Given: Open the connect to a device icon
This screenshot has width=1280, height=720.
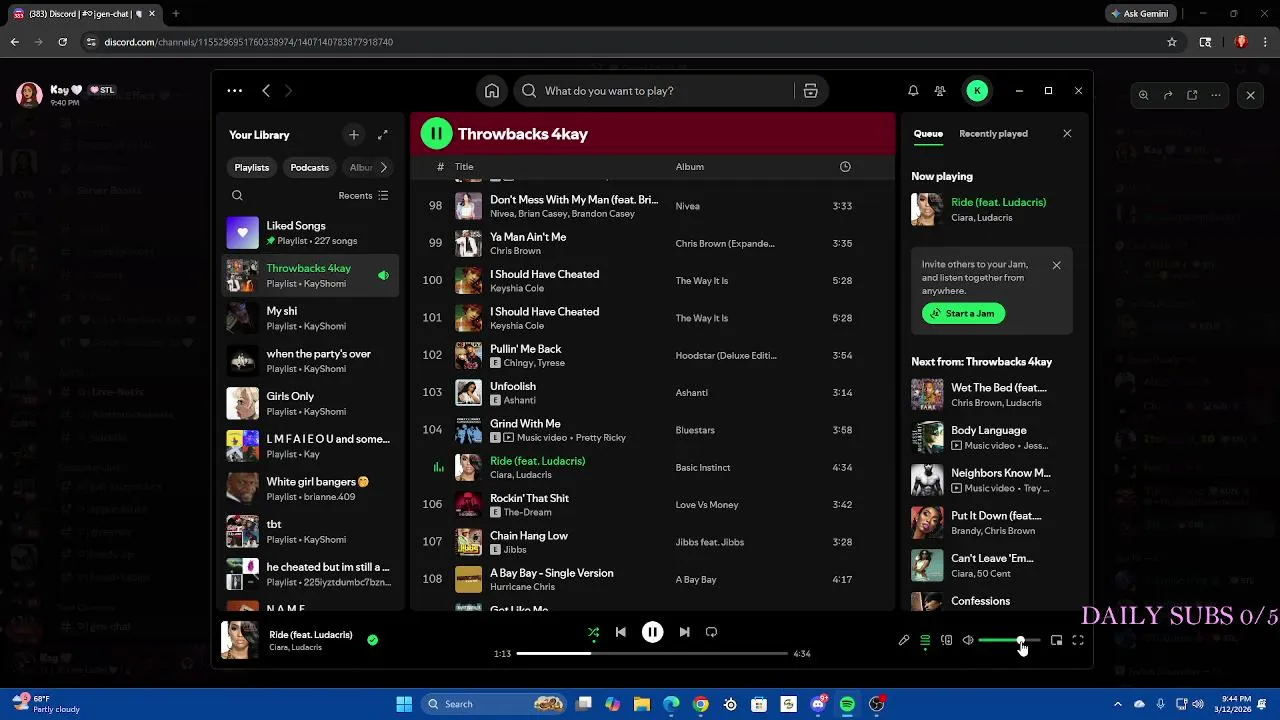Looking at the screenshot, I should pos(946,640).
